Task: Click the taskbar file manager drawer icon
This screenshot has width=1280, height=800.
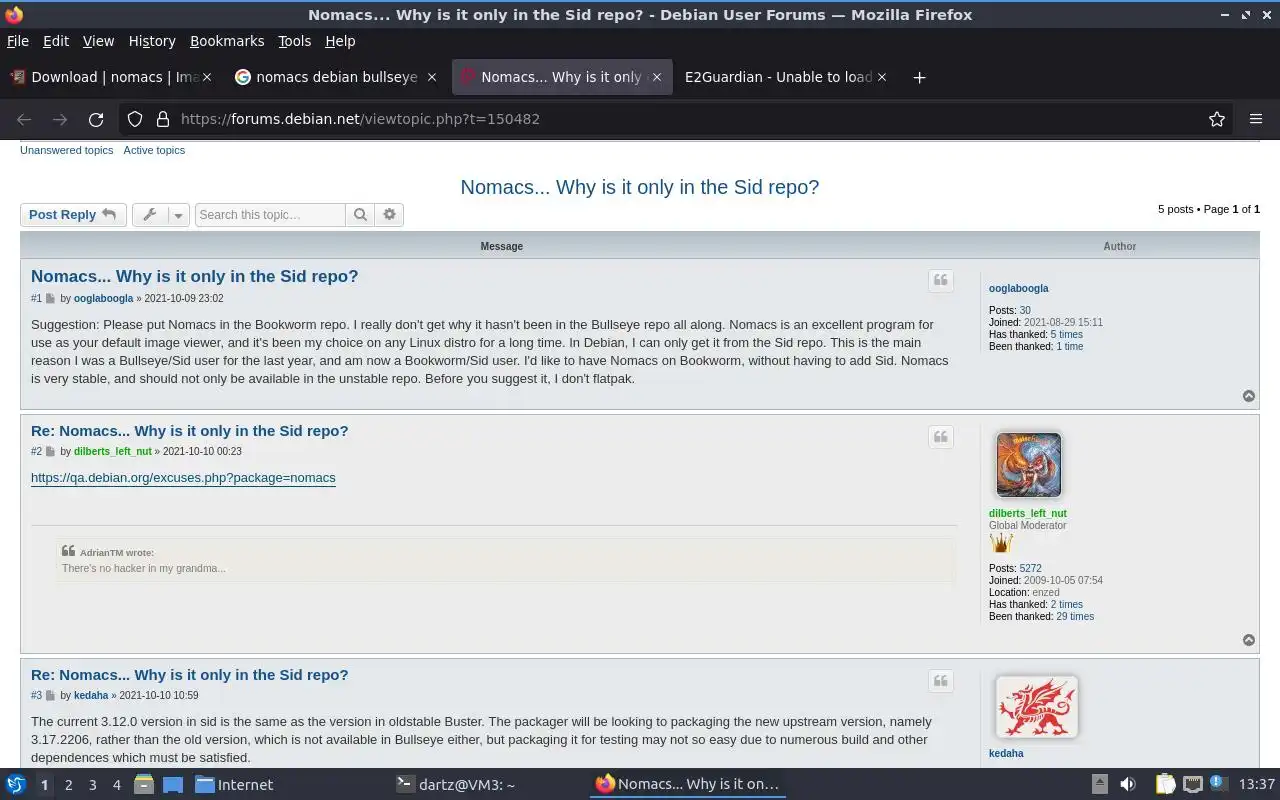Action: [x=143, y=785]
